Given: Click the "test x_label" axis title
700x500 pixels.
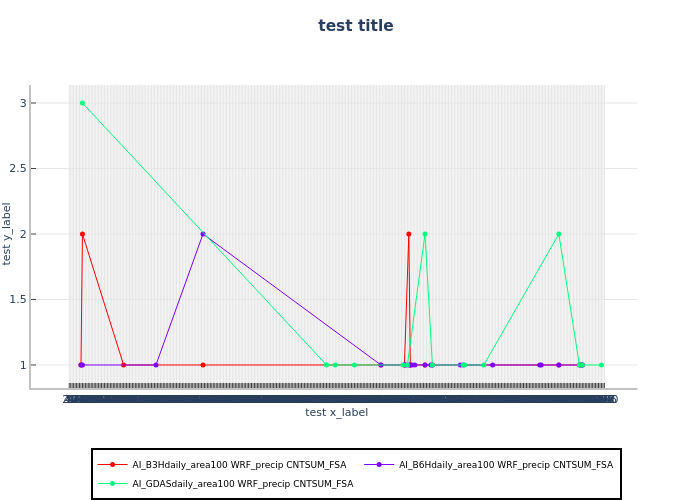Looking at the screenshot, I should pos(336,412).
